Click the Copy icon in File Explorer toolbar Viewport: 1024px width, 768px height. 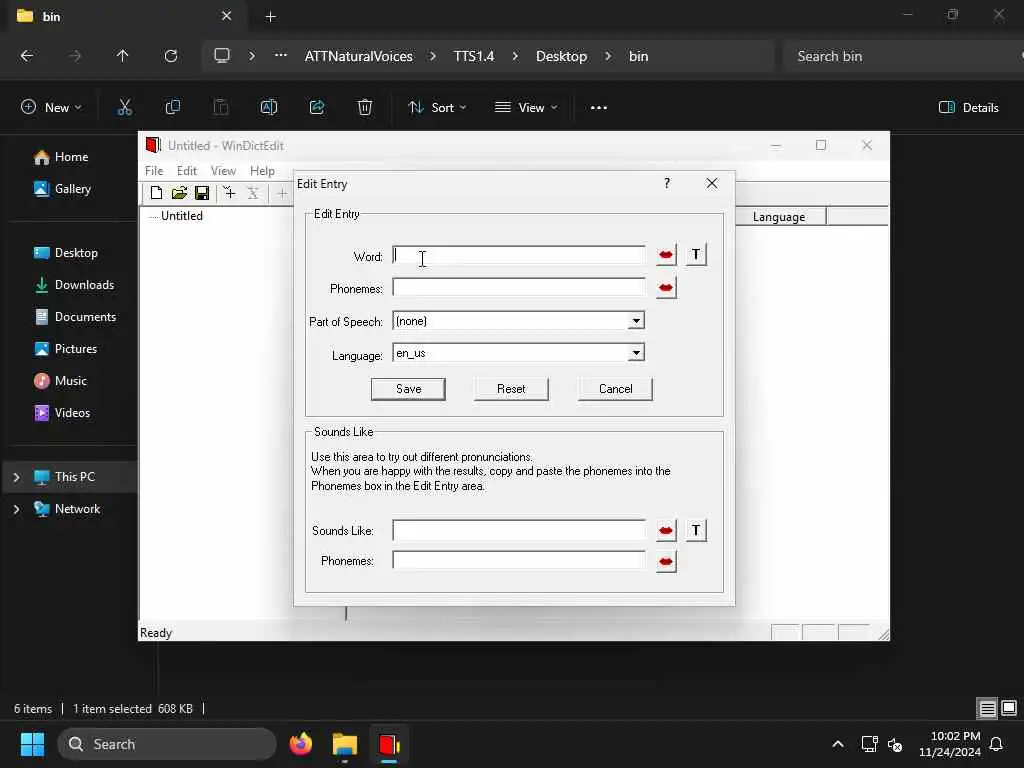[x=172, y=107]
